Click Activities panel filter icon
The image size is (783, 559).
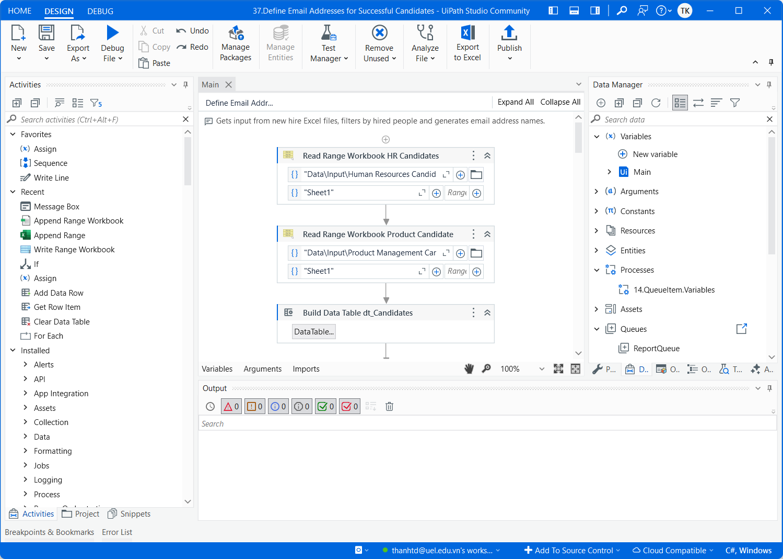point(96,103)
